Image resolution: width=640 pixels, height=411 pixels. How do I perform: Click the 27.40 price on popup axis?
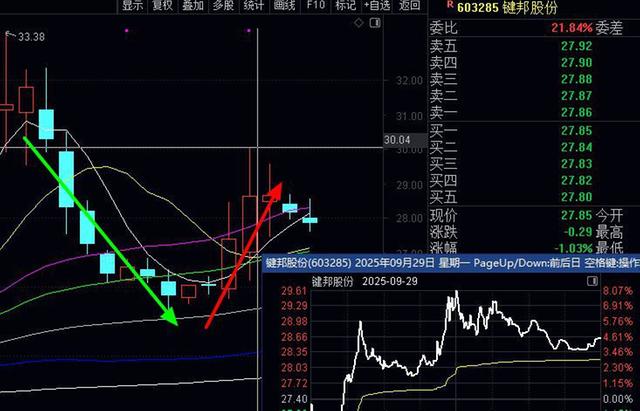pyautogui.click(x=294, y=399)
